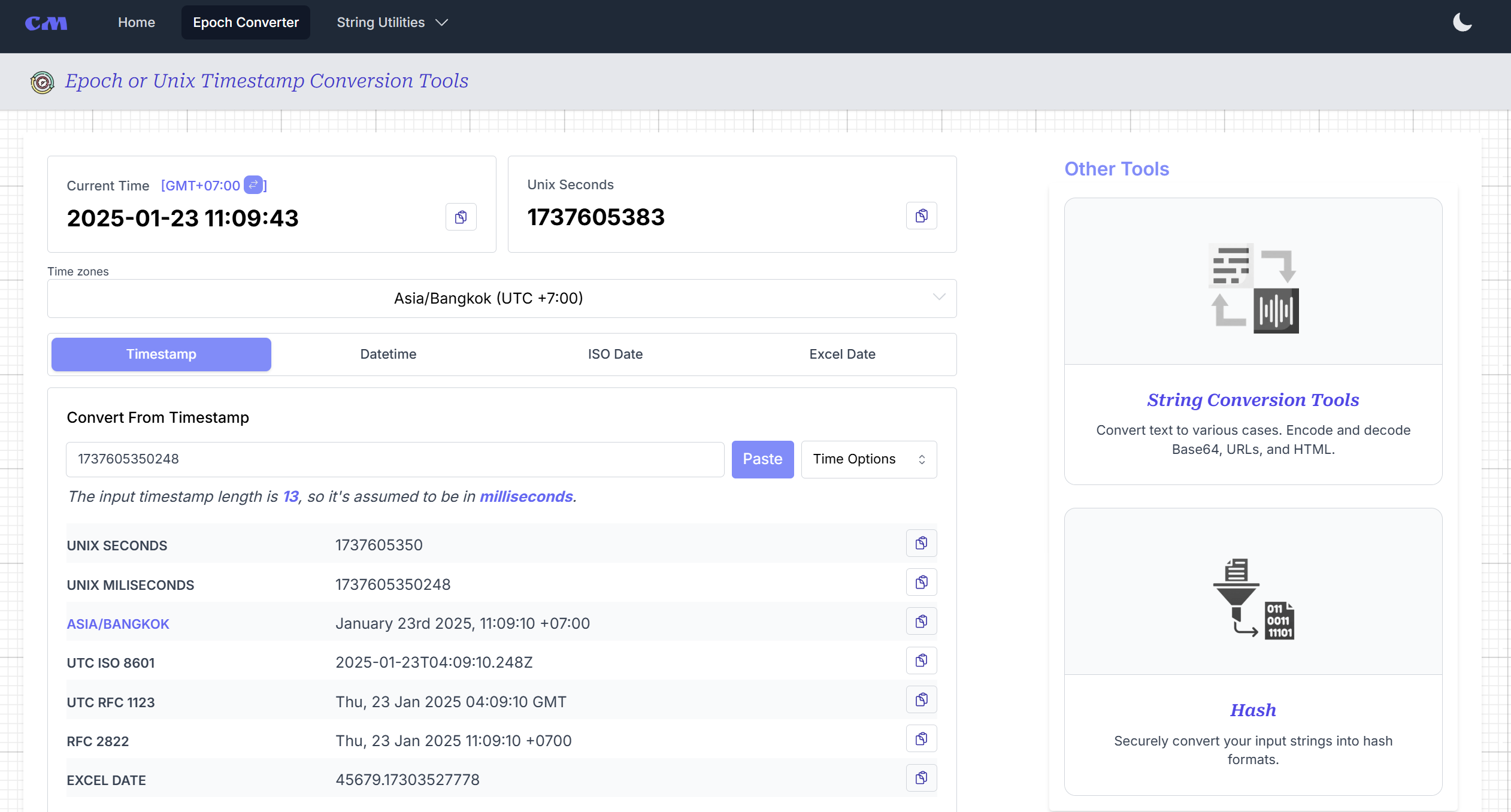Switch to the ISO Date tab
Viewport: 1511px width, 812px height.
coord(615,355)
